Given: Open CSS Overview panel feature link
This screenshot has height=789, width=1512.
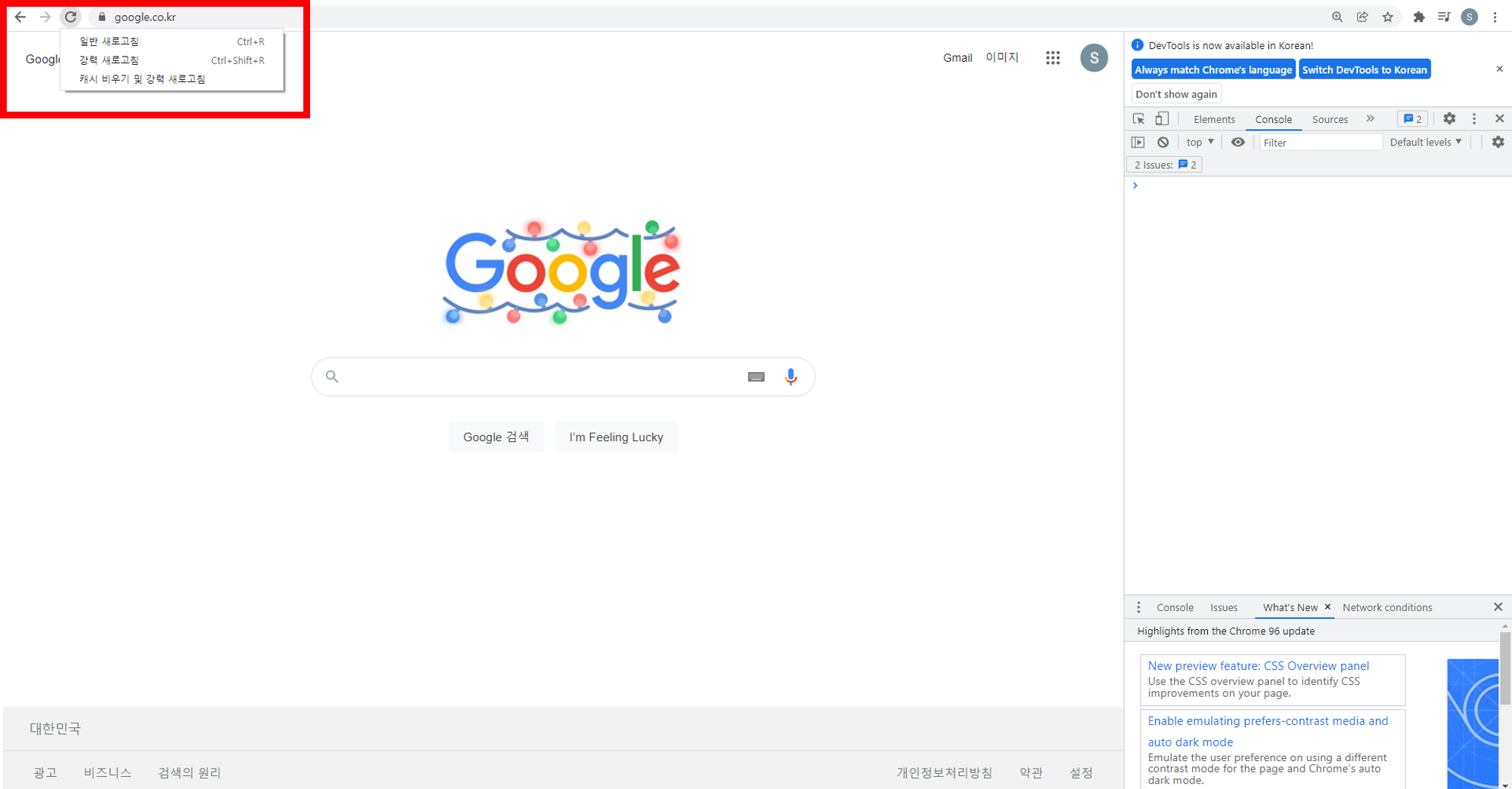Looking at the screenshot, I should click(x=1258, y=665).
